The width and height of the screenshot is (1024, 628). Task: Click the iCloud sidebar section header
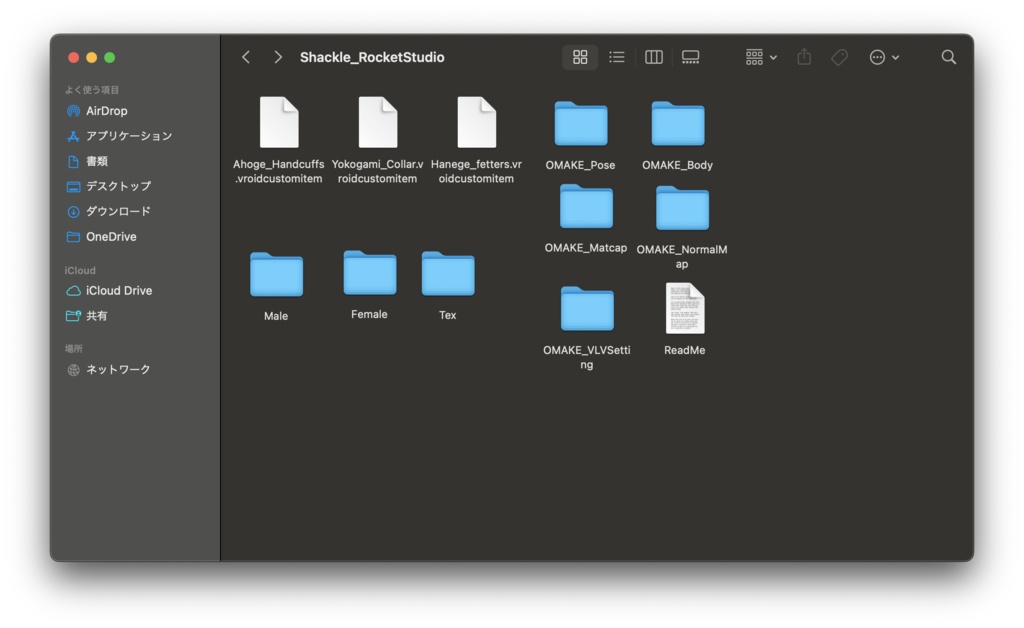point(80,270)
